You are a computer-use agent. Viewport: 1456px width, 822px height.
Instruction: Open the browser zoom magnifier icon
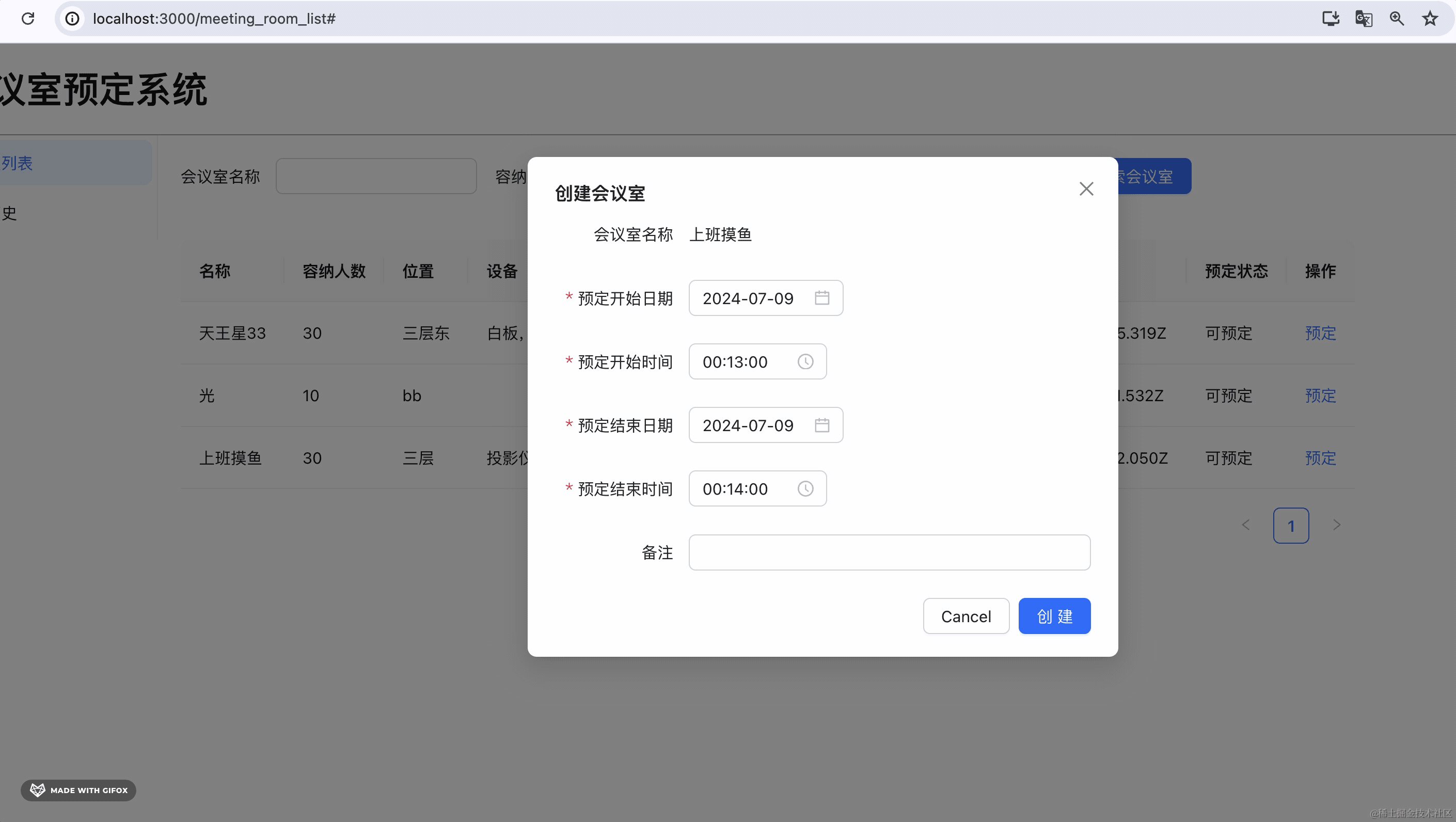coord(1397,19)
